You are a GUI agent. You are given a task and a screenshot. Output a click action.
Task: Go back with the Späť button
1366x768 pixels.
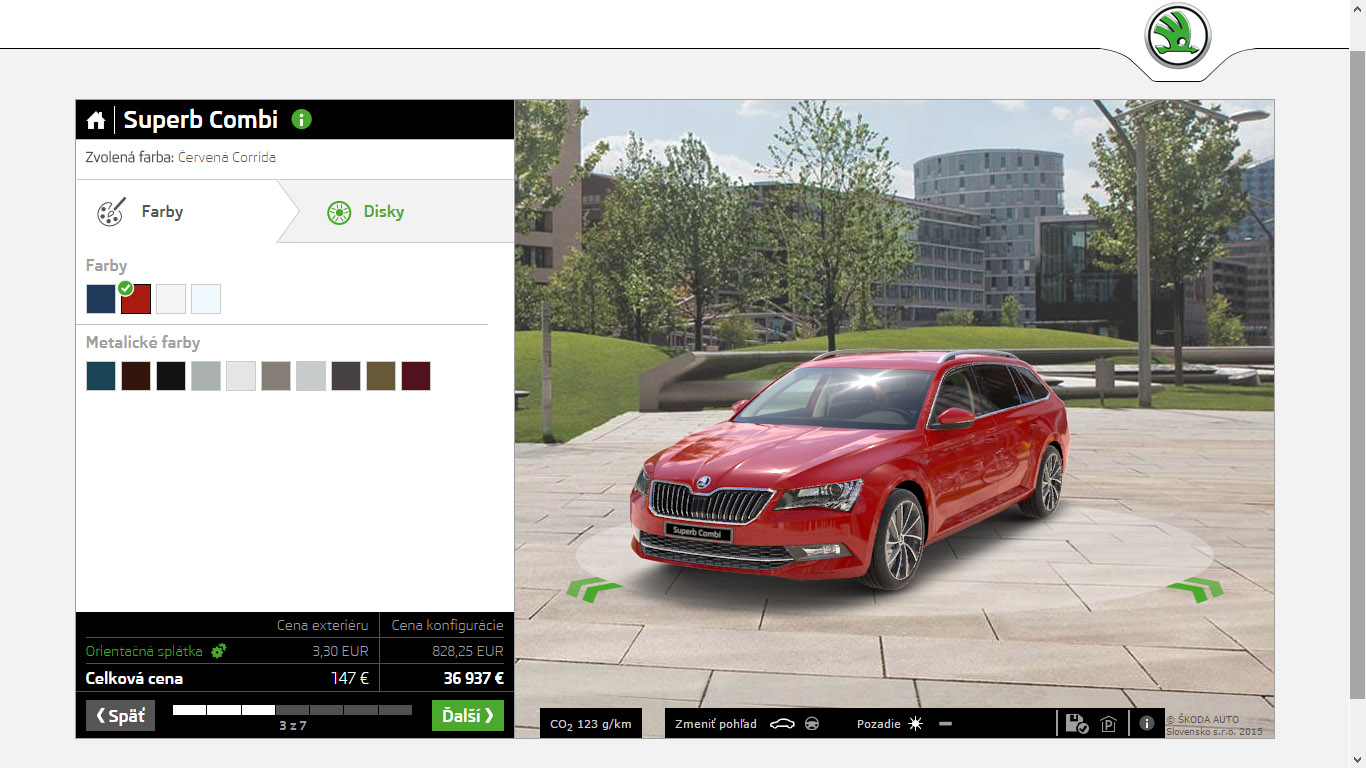point(120,715)
